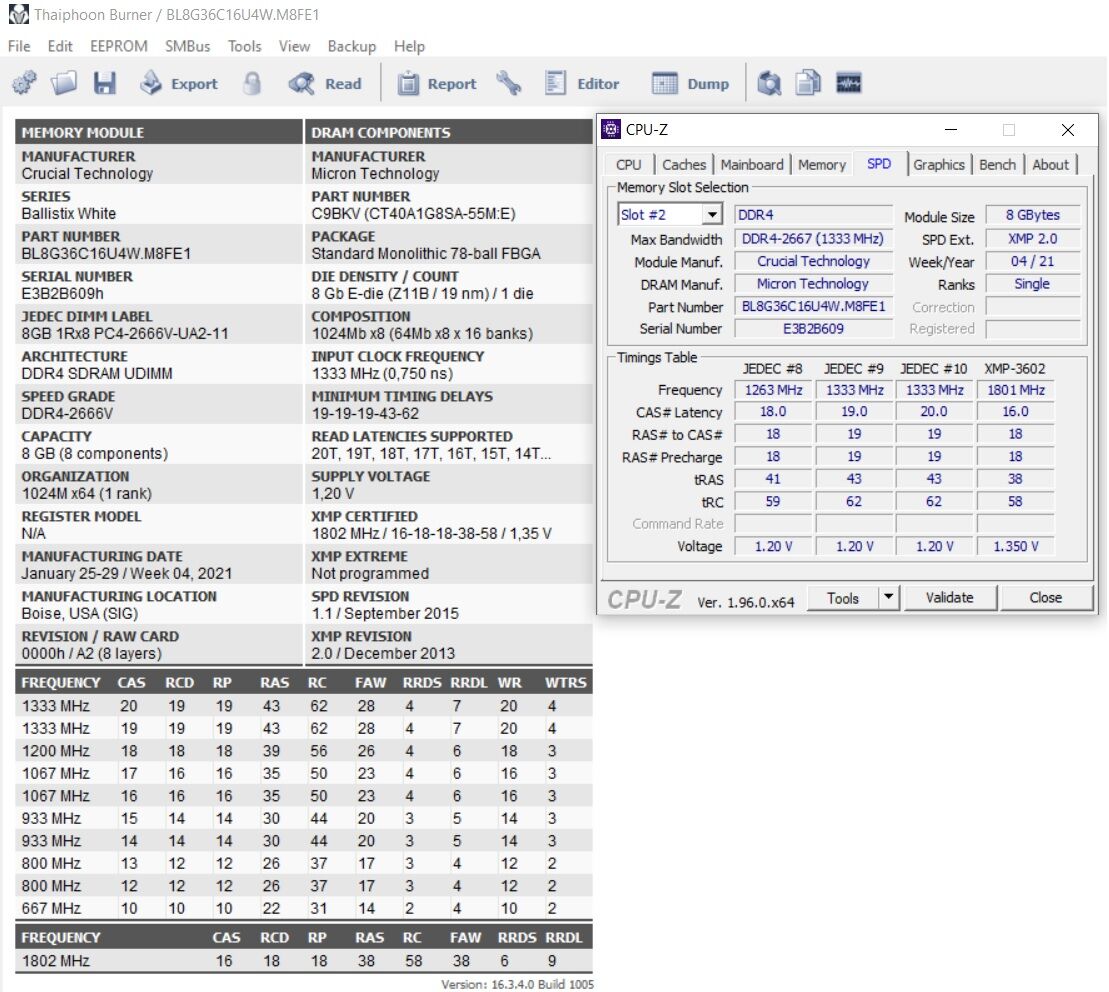Click the 667 MHz row in frequency table
This screenshot has width=1109, height=992.
tap(304, 908)
